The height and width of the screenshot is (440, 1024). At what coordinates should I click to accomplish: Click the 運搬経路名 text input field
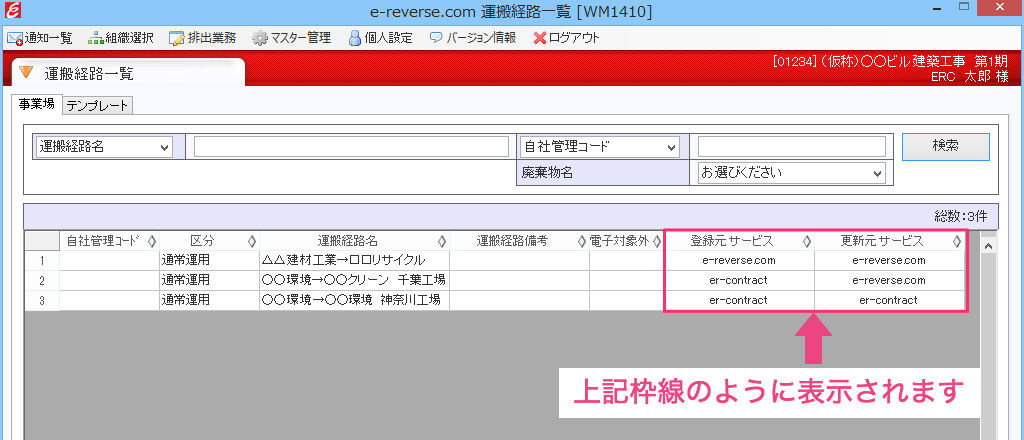click(351, 147)
